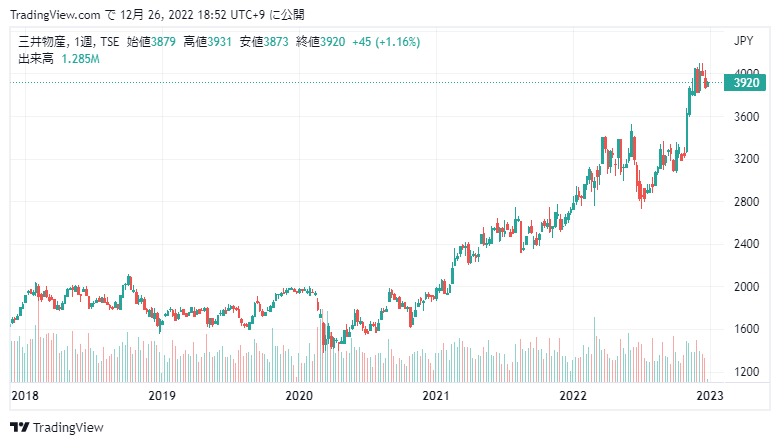The image size is (780, 445).
Task: Click the 2023 time axis label
Action: pyautogui.click(x=710, y=395)
